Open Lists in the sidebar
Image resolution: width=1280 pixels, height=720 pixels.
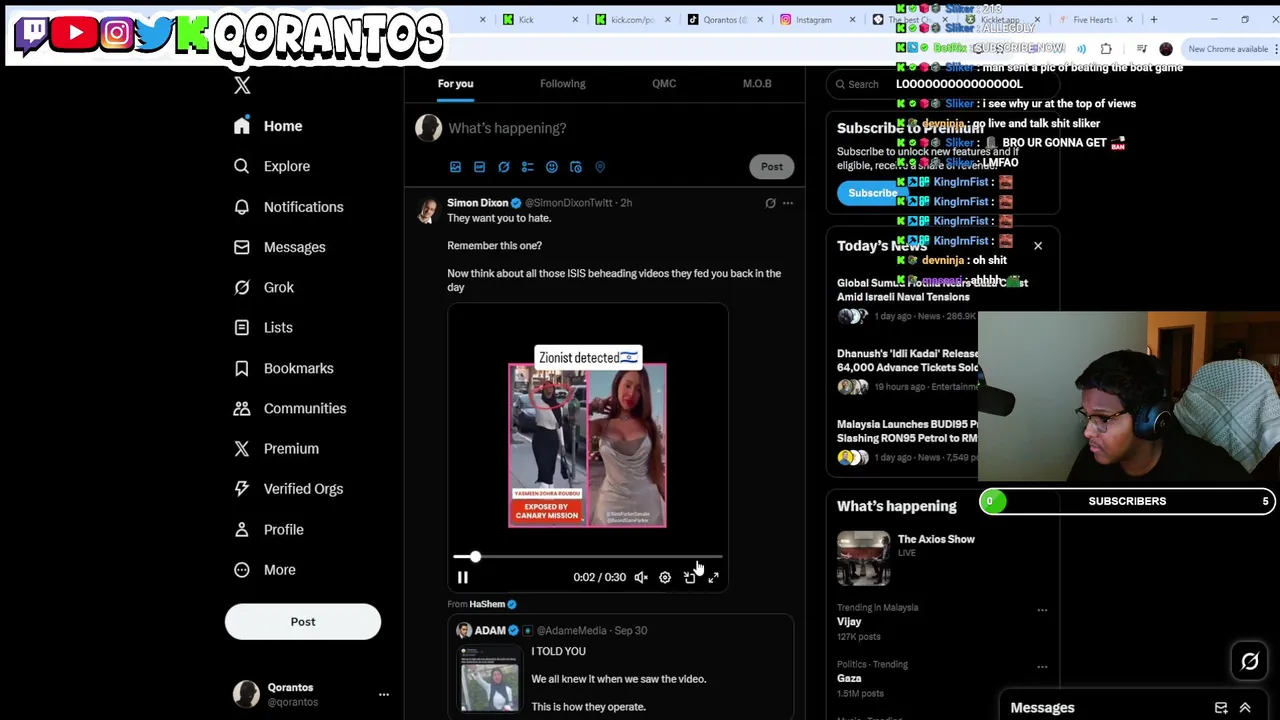pyautogui.click(x=262, y=327)
